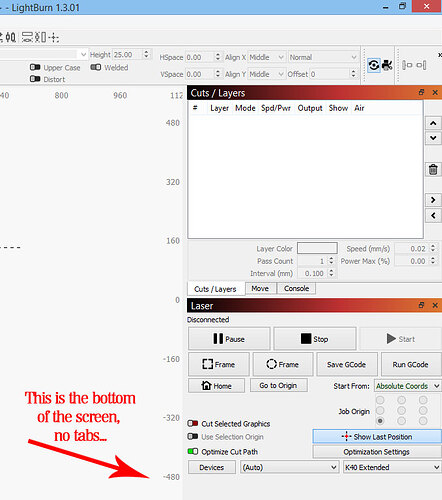This screenshot has width=442, height=500.
Task: Toggle Use Selection Origin
Action: coord(193,436)
